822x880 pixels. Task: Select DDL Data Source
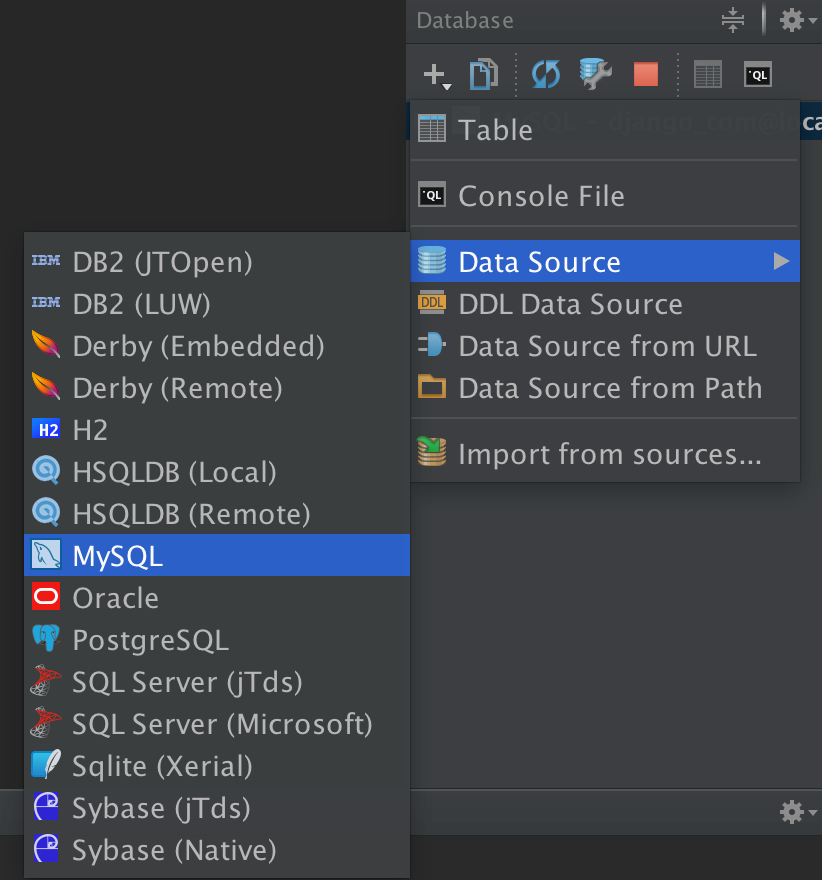tap(605, 304)
